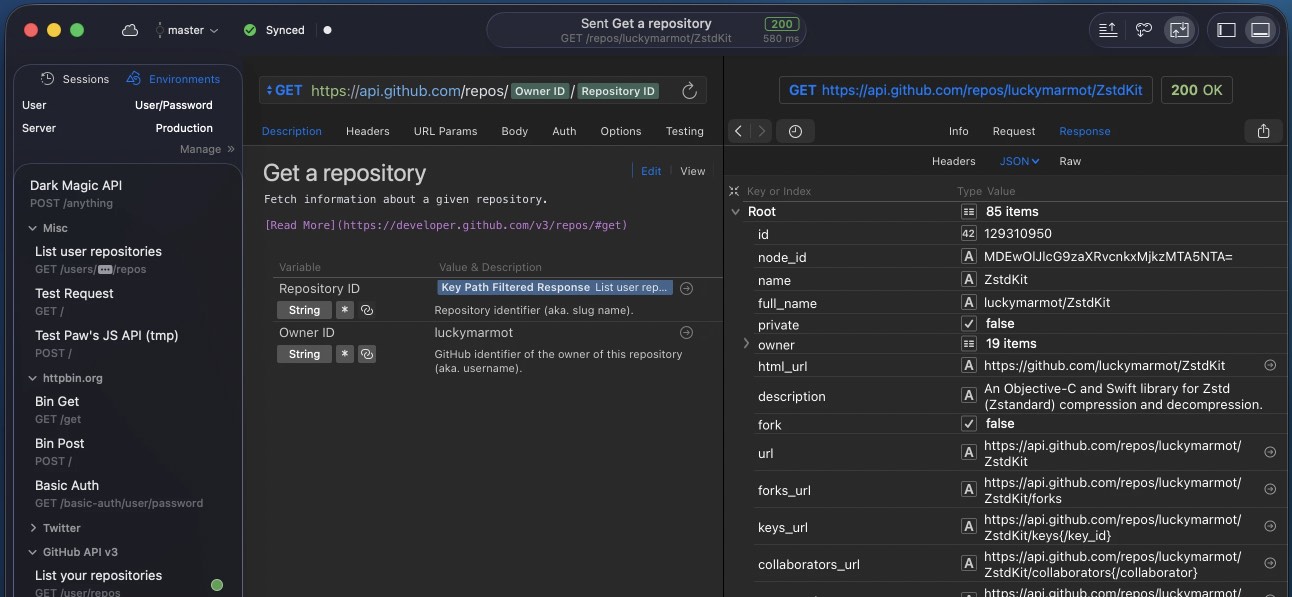The image size is (1292, 597).
Task: Click the refresh/send request icon
Action: 689,91
